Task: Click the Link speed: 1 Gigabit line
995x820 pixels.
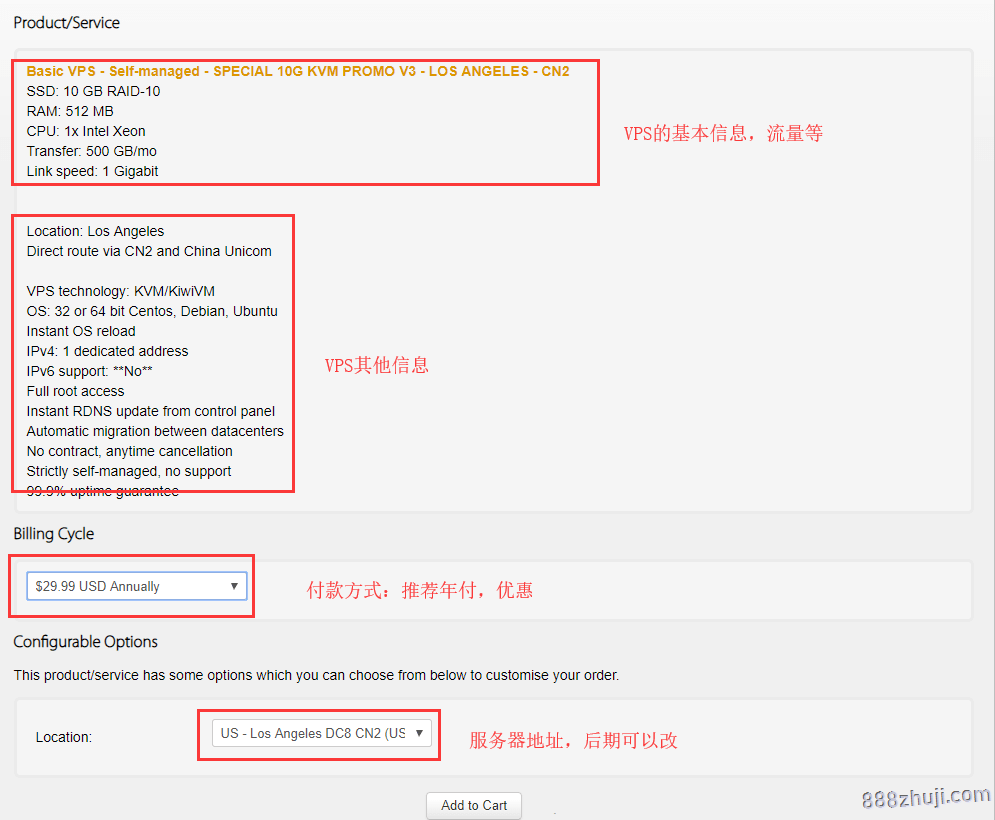Action: pyautogui.click(x=93, y=171)
